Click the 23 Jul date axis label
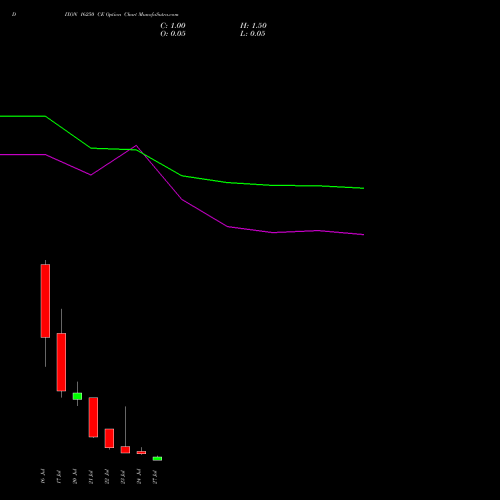 (123, 476)
